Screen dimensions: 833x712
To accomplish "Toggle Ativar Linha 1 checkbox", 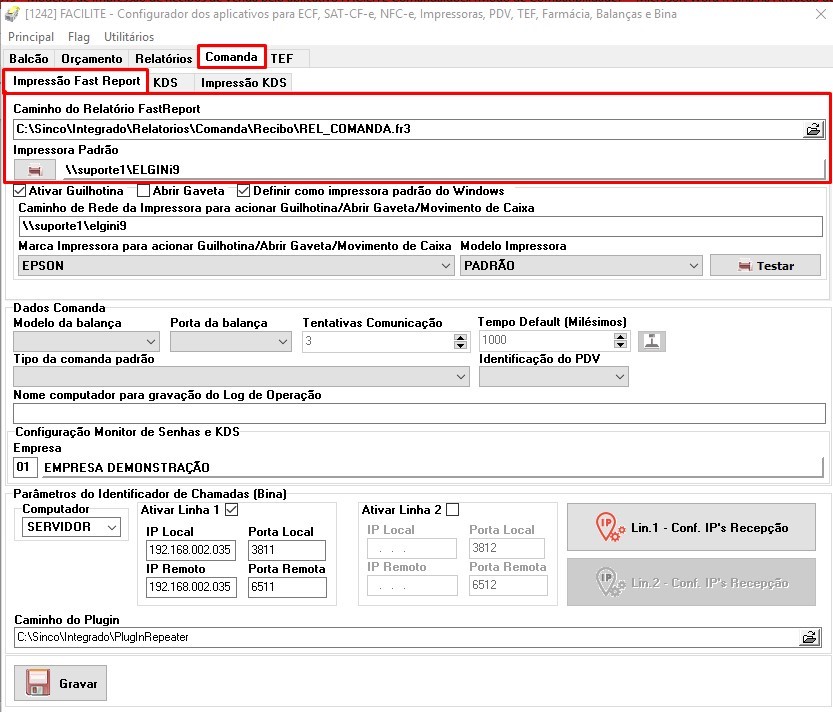I will click(232, 510).
